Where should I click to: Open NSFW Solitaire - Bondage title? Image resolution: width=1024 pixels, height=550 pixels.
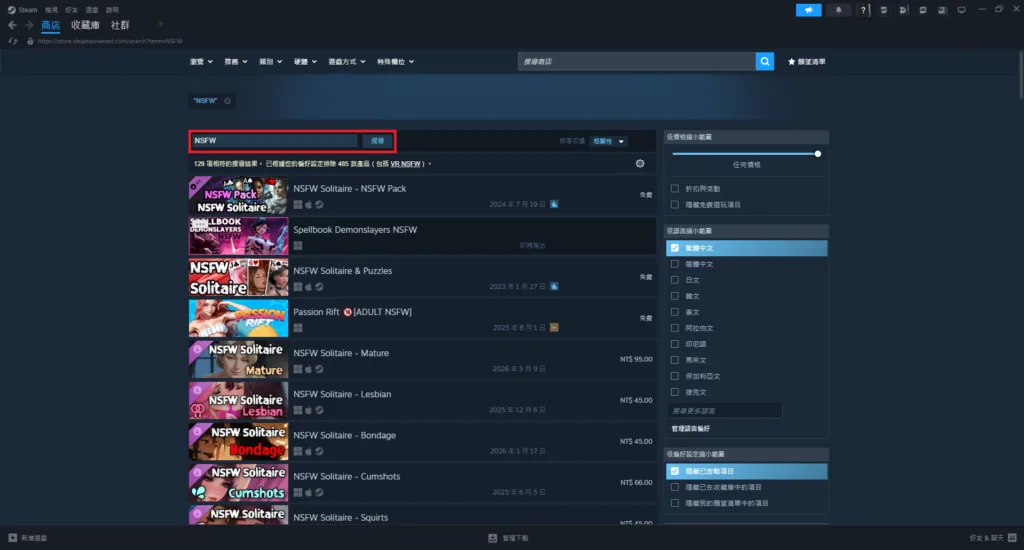(344, 435)
